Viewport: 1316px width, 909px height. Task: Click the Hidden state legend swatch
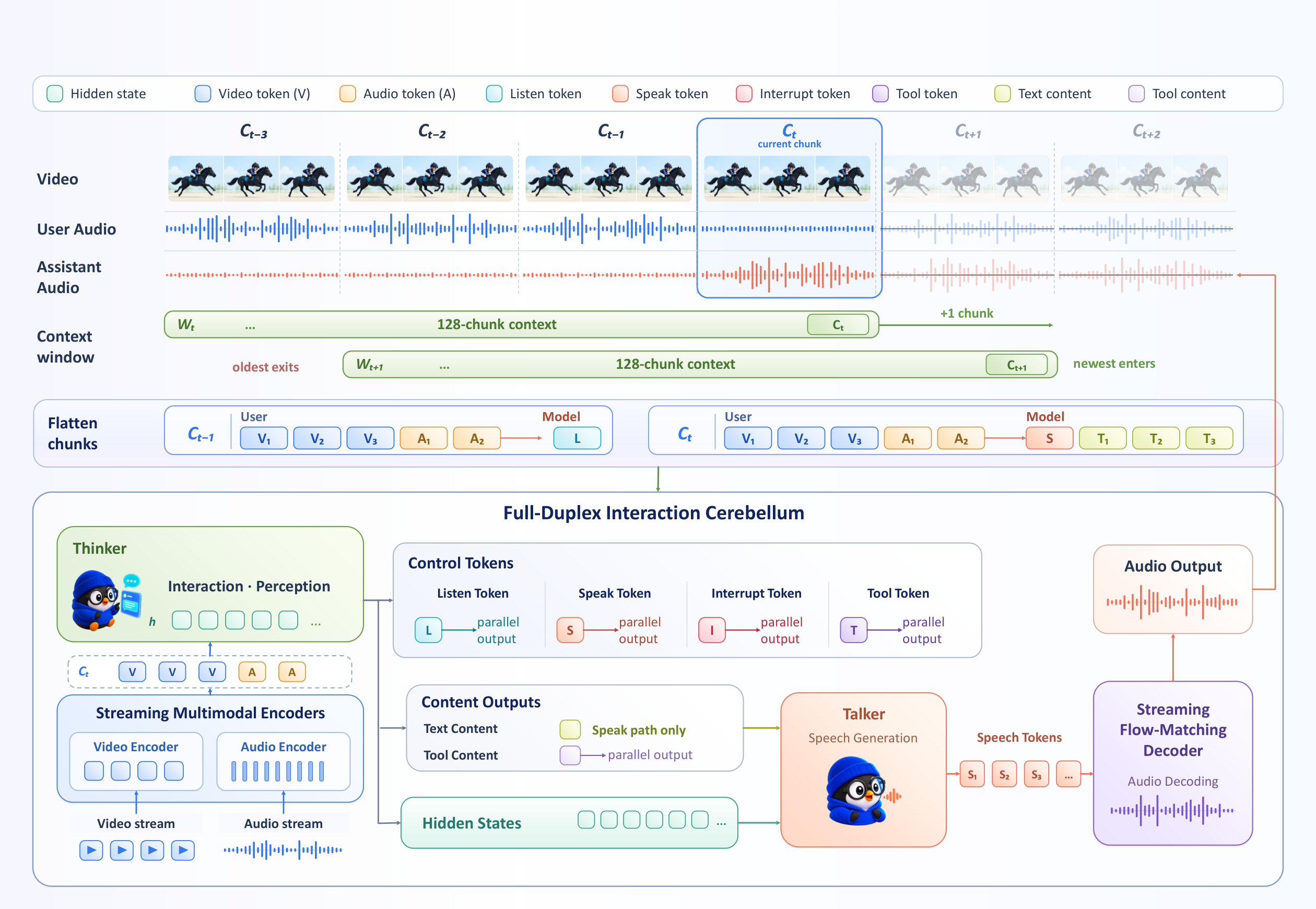click(55, 94)
